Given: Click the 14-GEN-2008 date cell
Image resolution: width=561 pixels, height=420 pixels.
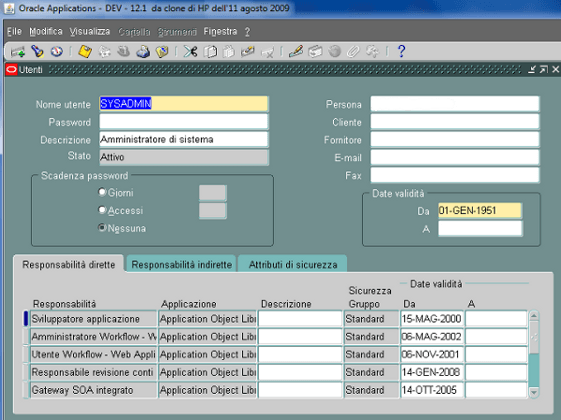Looking at the screenshot, I should [432, 372].
